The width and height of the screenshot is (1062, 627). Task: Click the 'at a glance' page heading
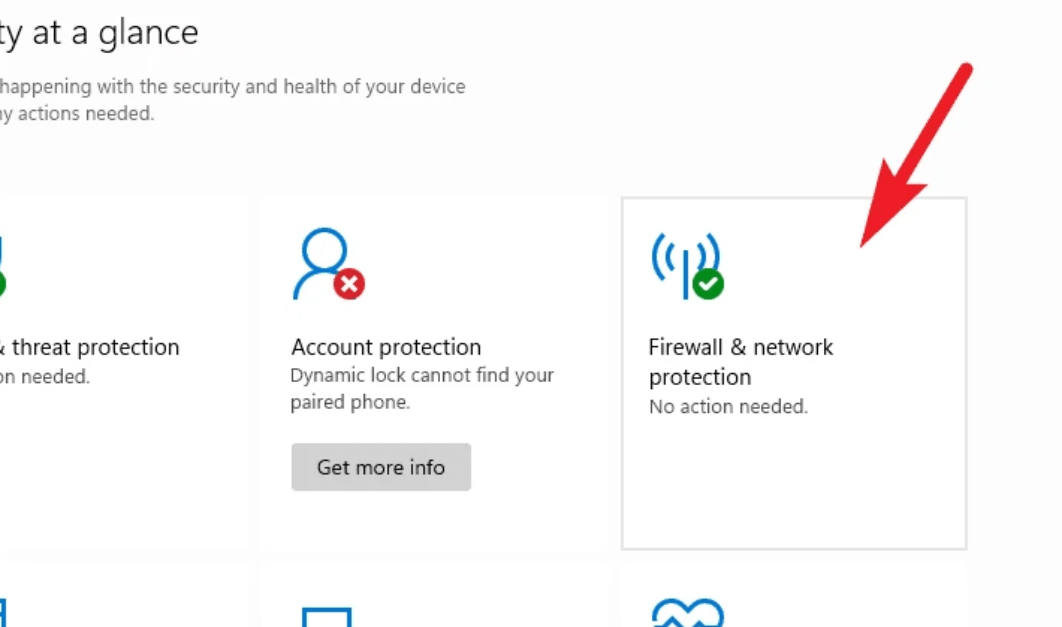tap(100, 32)
